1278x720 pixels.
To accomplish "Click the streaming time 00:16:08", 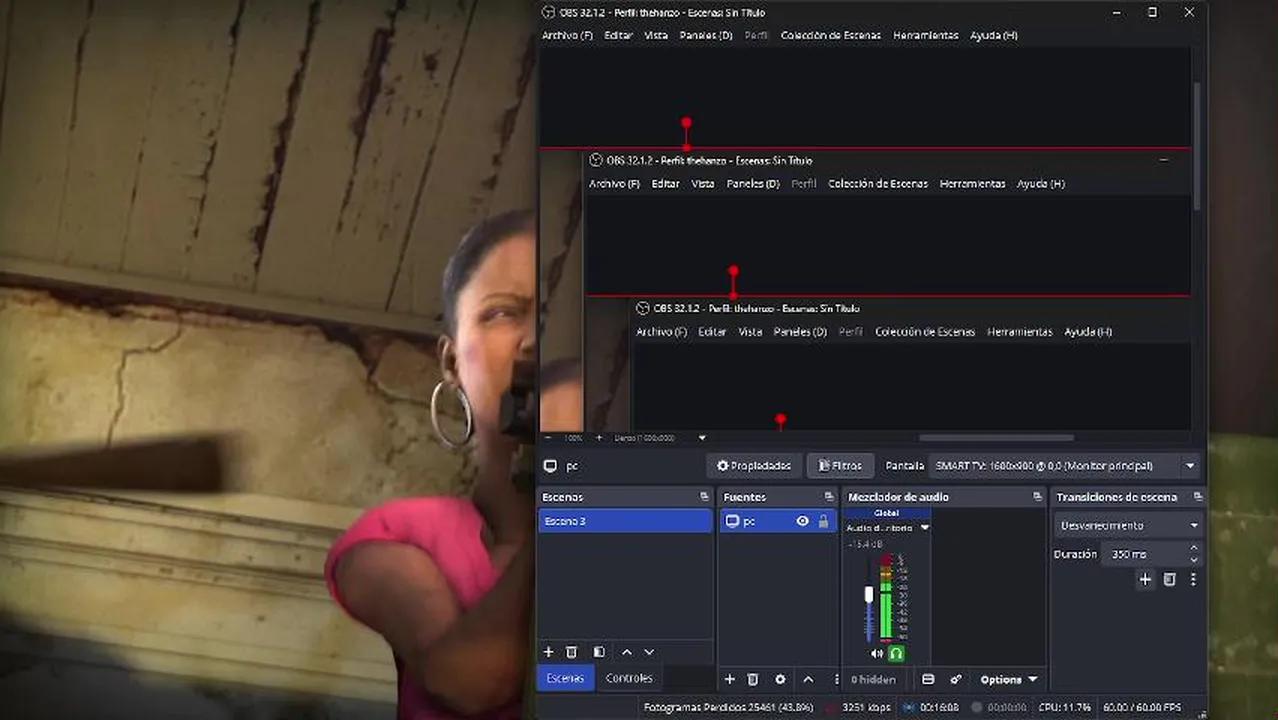I will tap(939, 708).
